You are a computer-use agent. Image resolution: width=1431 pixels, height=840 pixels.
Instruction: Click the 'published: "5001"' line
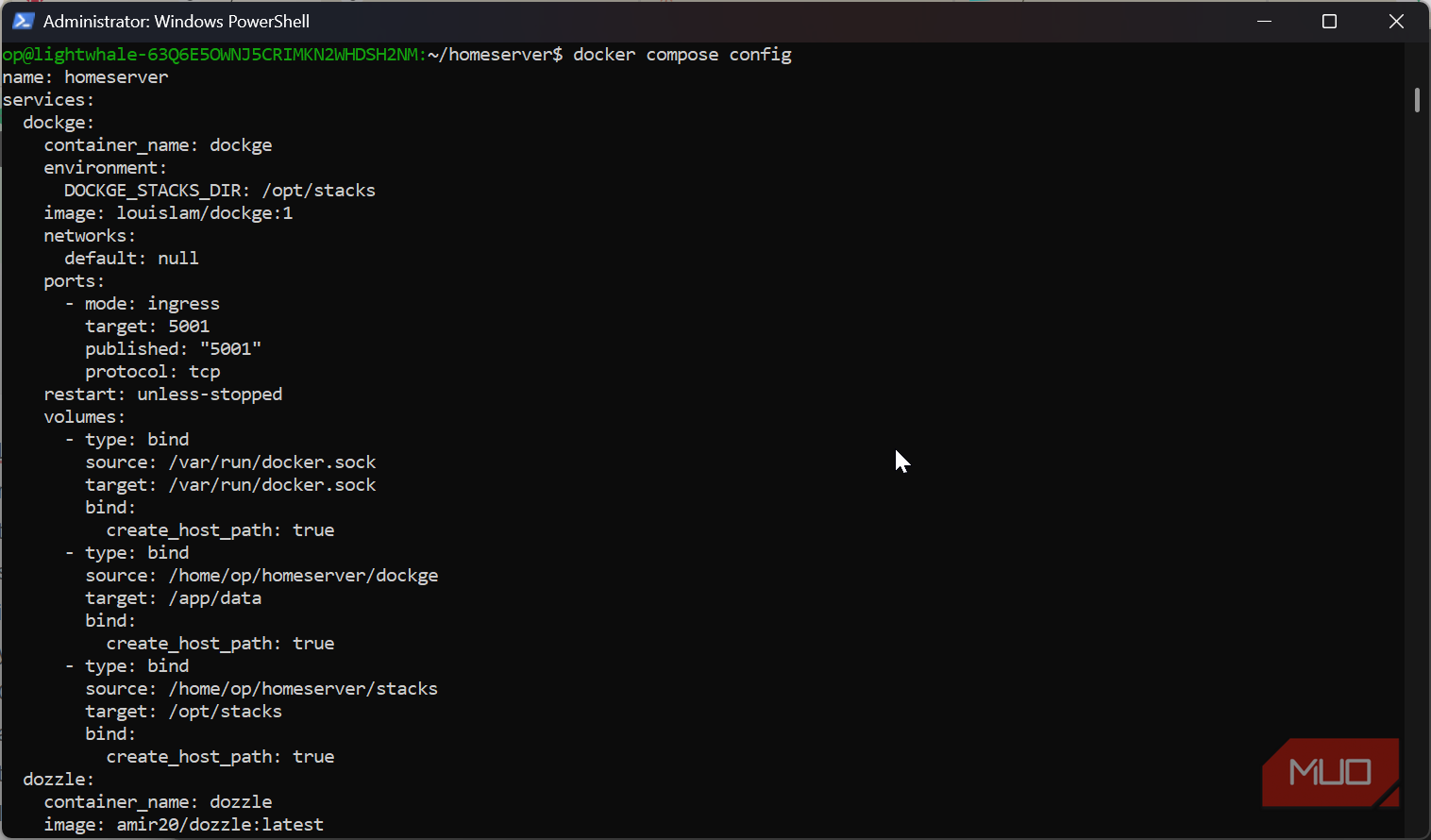[173, 349]
